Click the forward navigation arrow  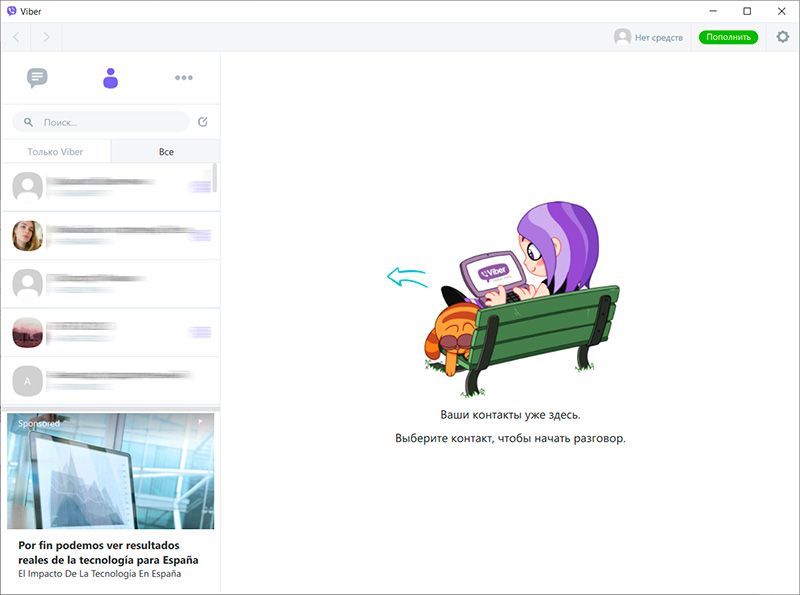46,38
